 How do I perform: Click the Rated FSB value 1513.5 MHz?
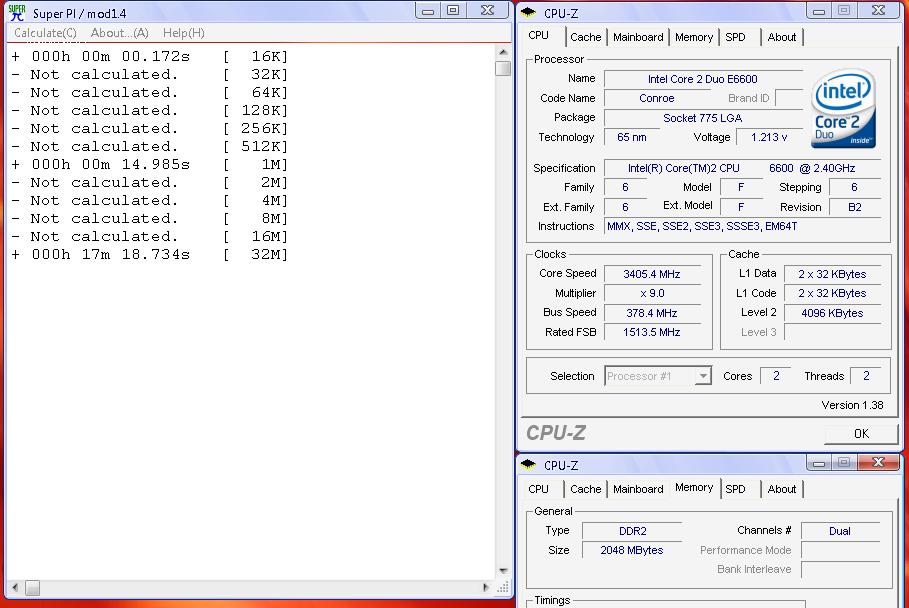point(652,332)
